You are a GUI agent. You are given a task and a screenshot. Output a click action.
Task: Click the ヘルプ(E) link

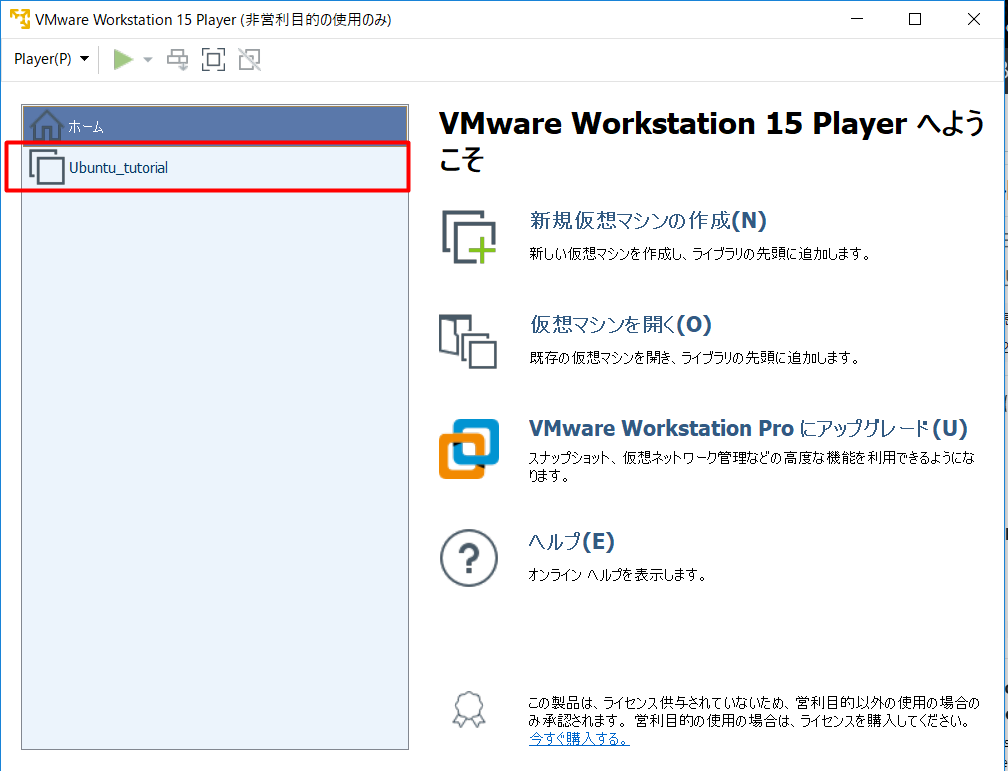click(572, 541)
